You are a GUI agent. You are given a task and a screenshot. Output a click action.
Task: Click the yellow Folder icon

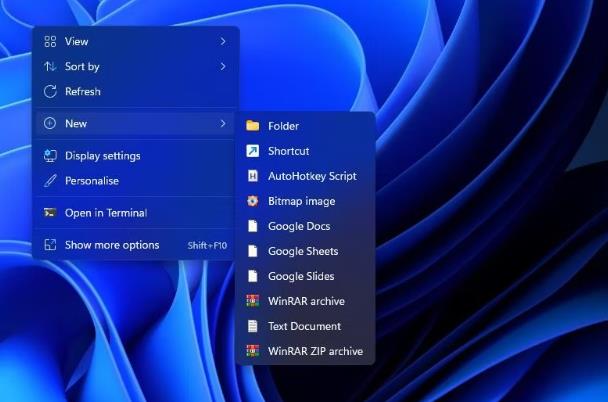point(252,126)
